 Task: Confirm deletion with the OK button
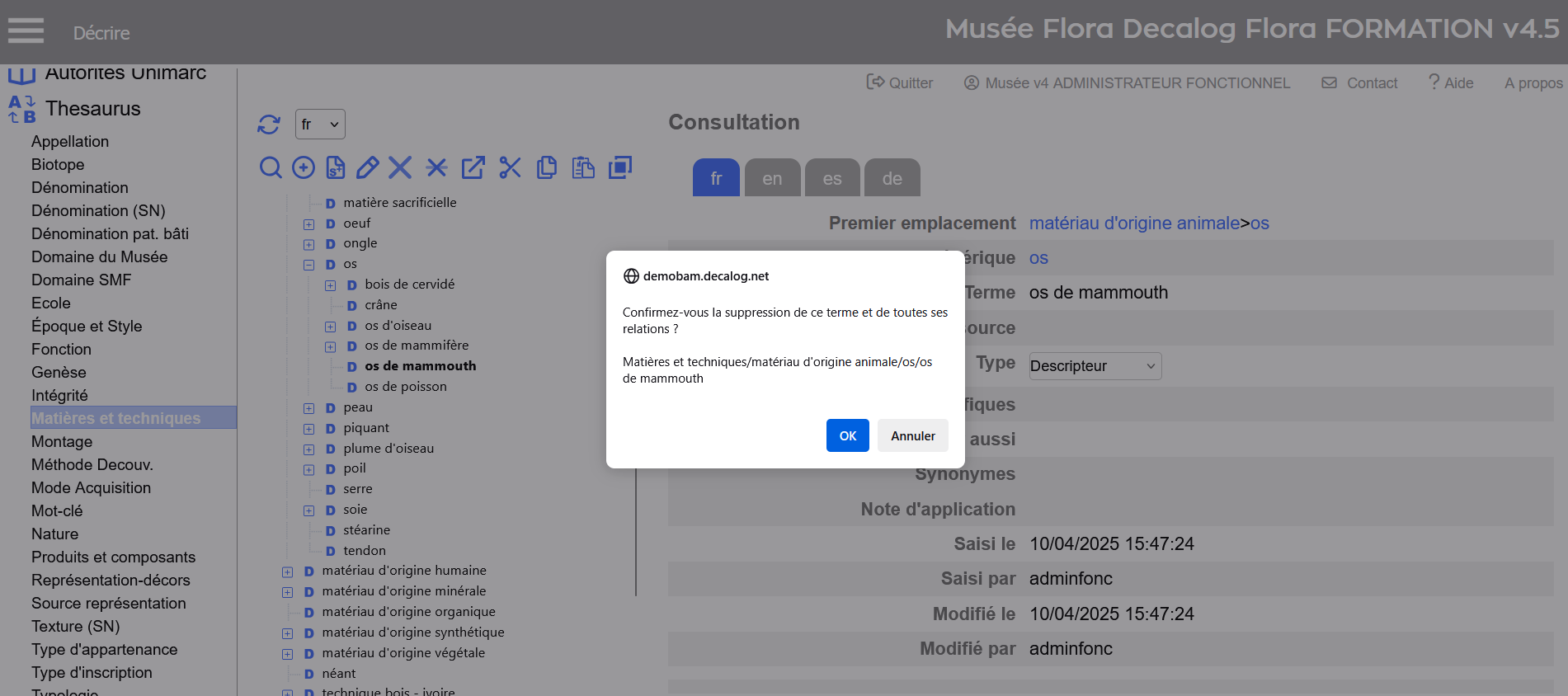click(x=847, y=435)
